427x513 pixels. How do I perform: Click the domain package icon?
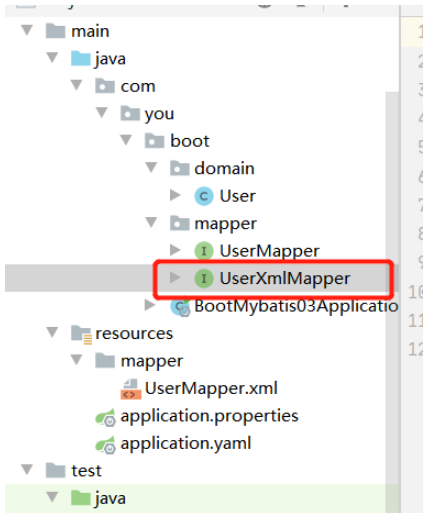click(x=180, y=168)
